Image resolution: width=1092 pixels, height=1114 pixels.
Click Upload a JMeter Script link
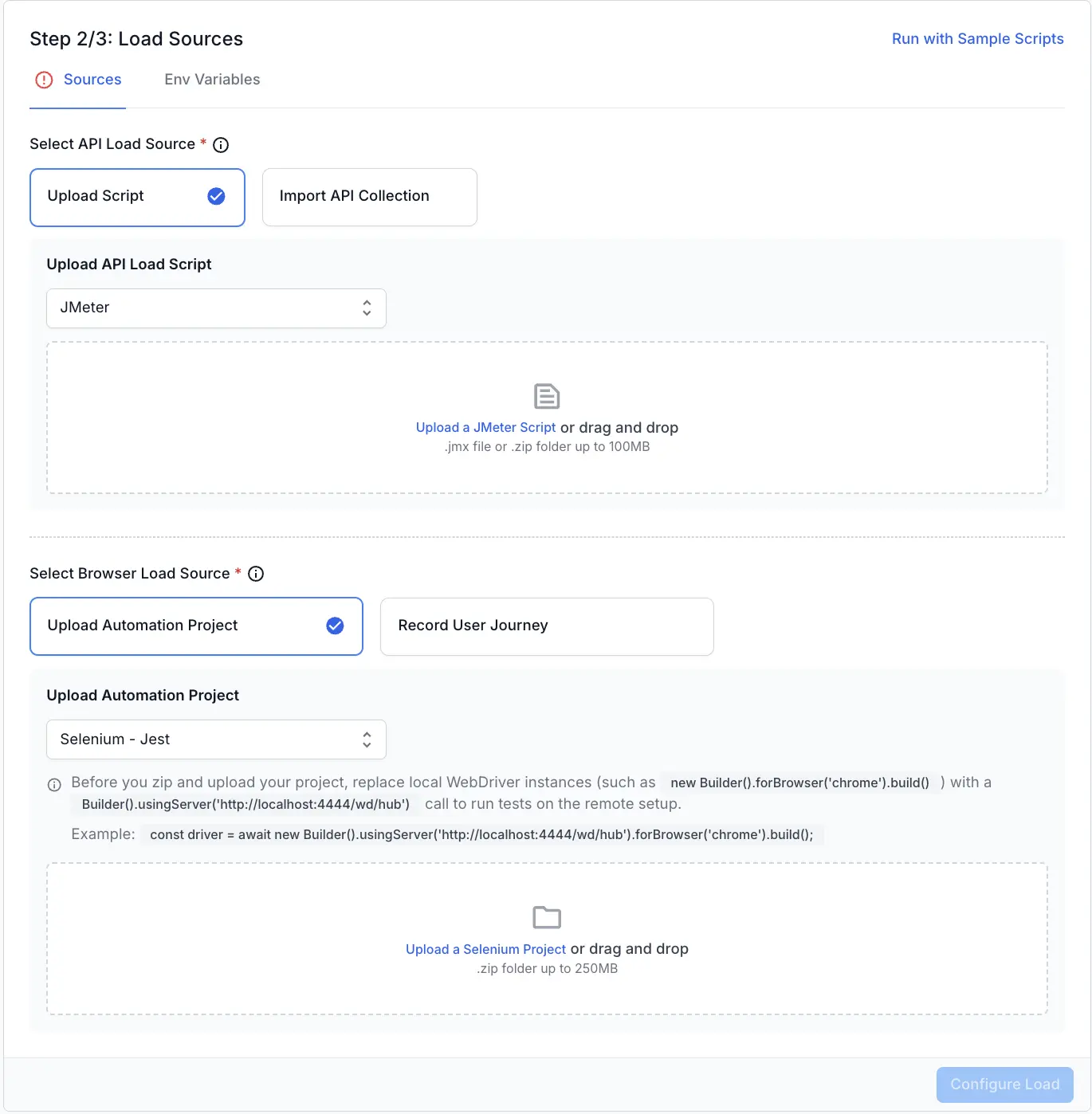pyautogui.click(x=485, y=428)
